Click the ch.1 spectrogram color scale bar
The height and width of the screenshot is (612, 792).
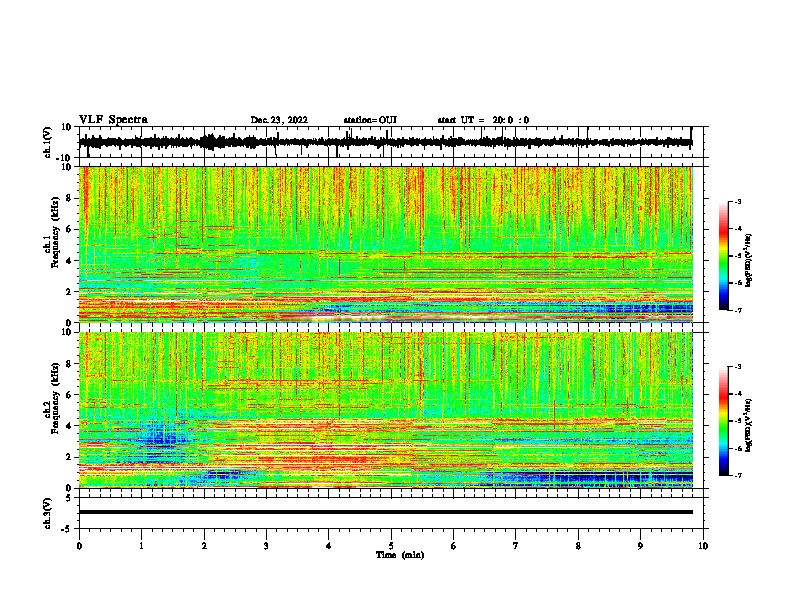click(x=723, y=256)
